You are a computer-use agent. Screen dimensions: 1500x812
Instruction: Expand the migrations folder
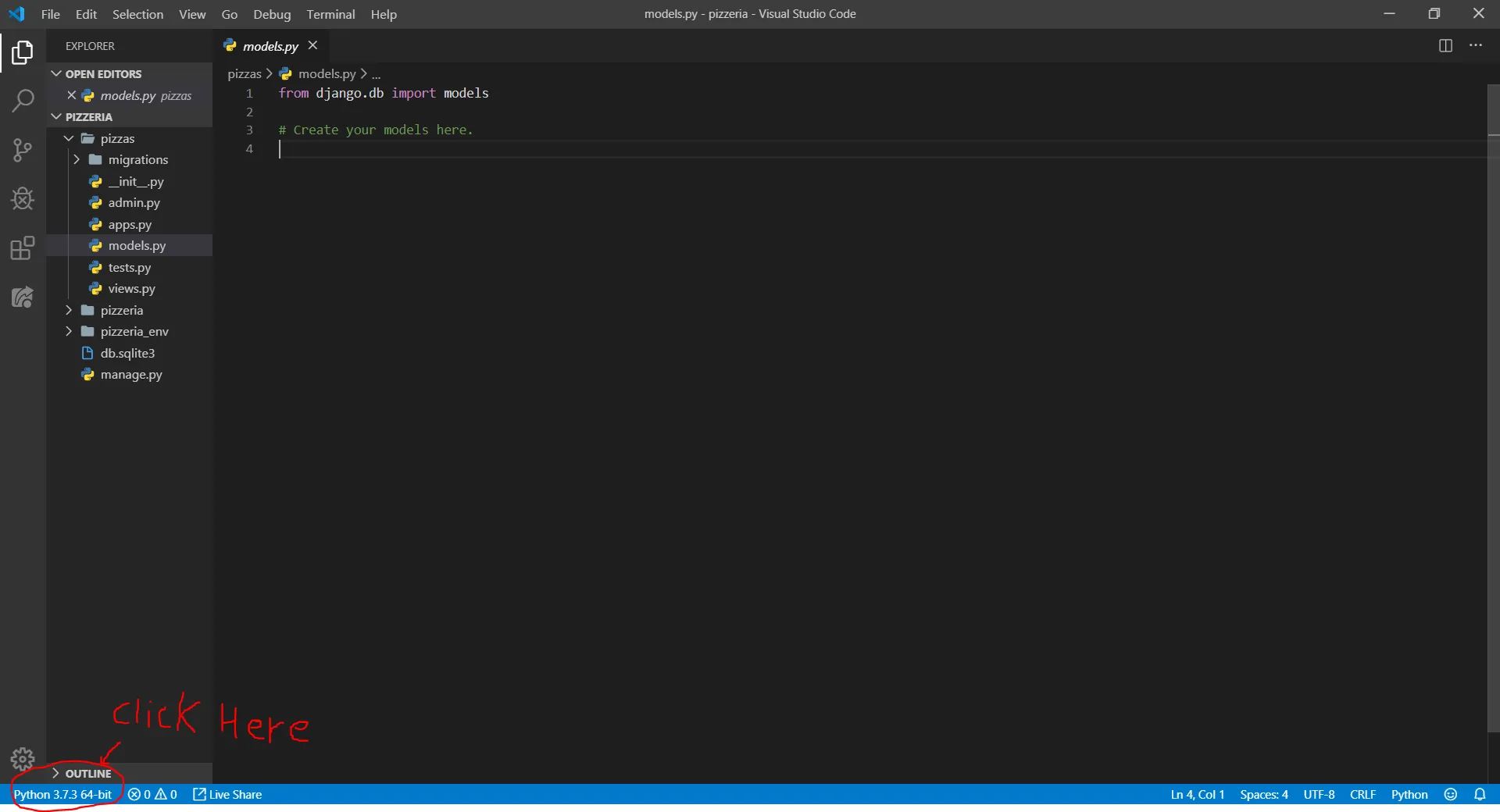130,159
